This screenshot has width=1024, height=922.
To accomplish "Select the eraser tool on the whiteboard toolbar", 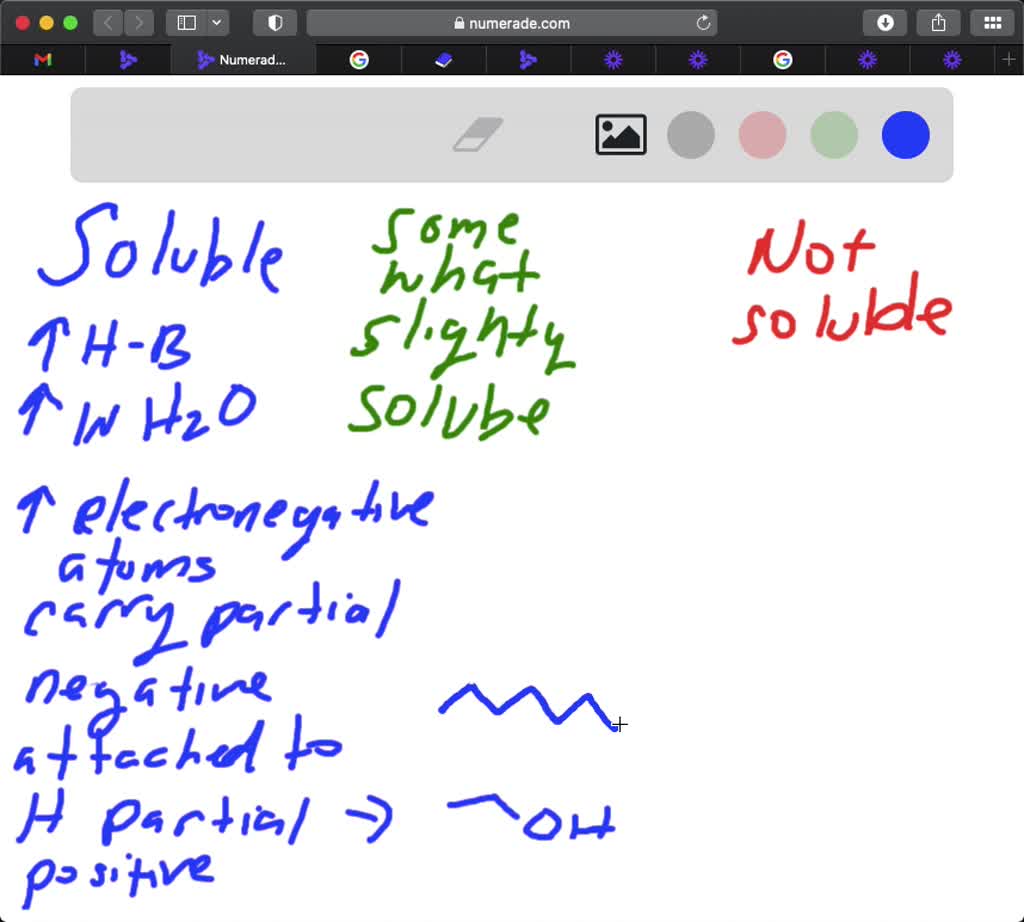I will point(478,133).
